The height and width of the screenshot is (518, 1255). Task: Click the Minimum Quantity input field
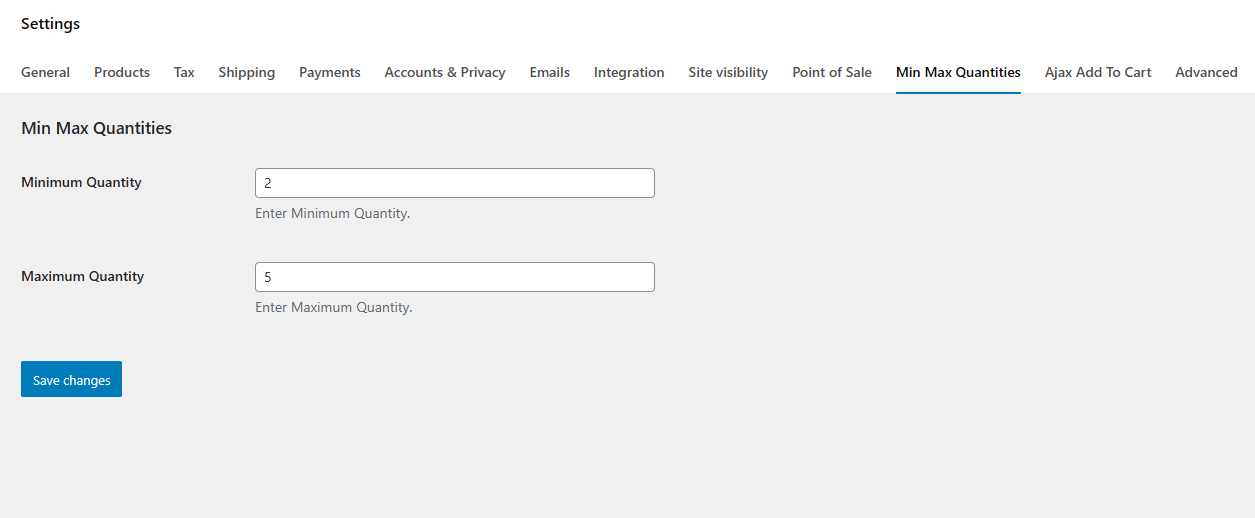click(x=455, y=183)
